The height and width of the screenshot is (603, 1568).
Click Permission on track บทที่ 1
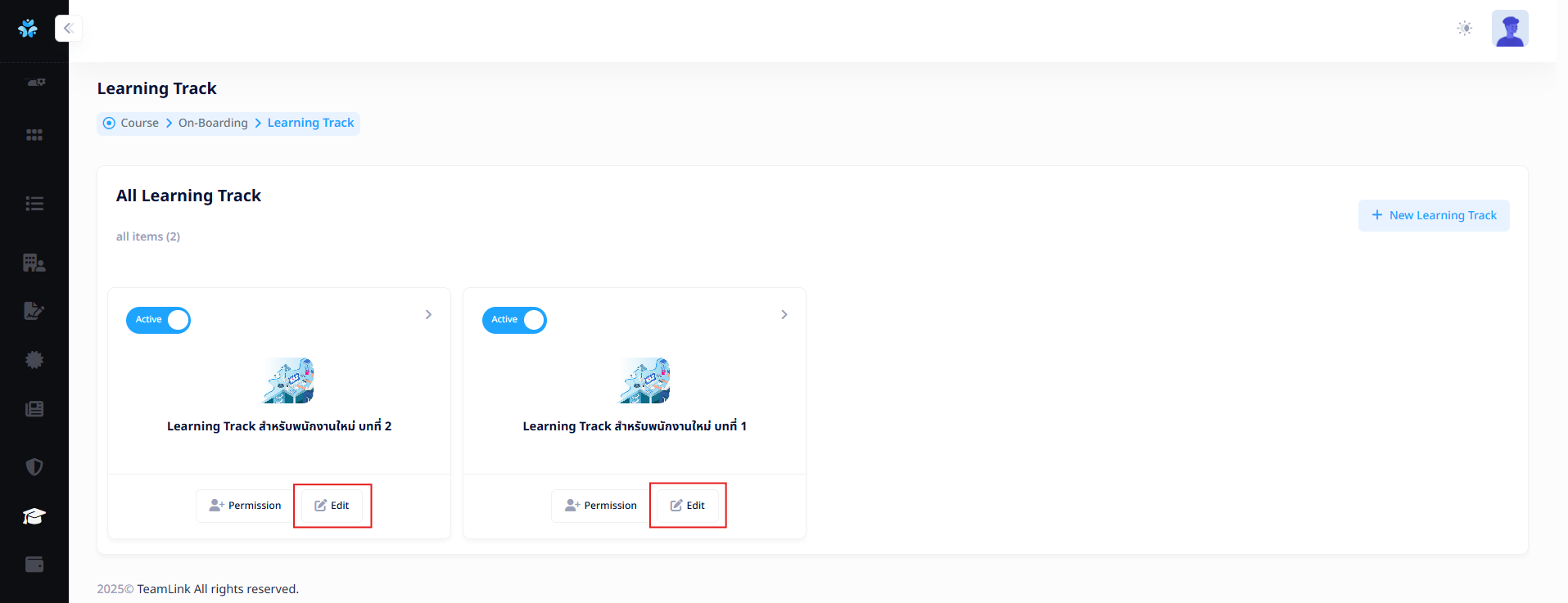coord(600,506)
